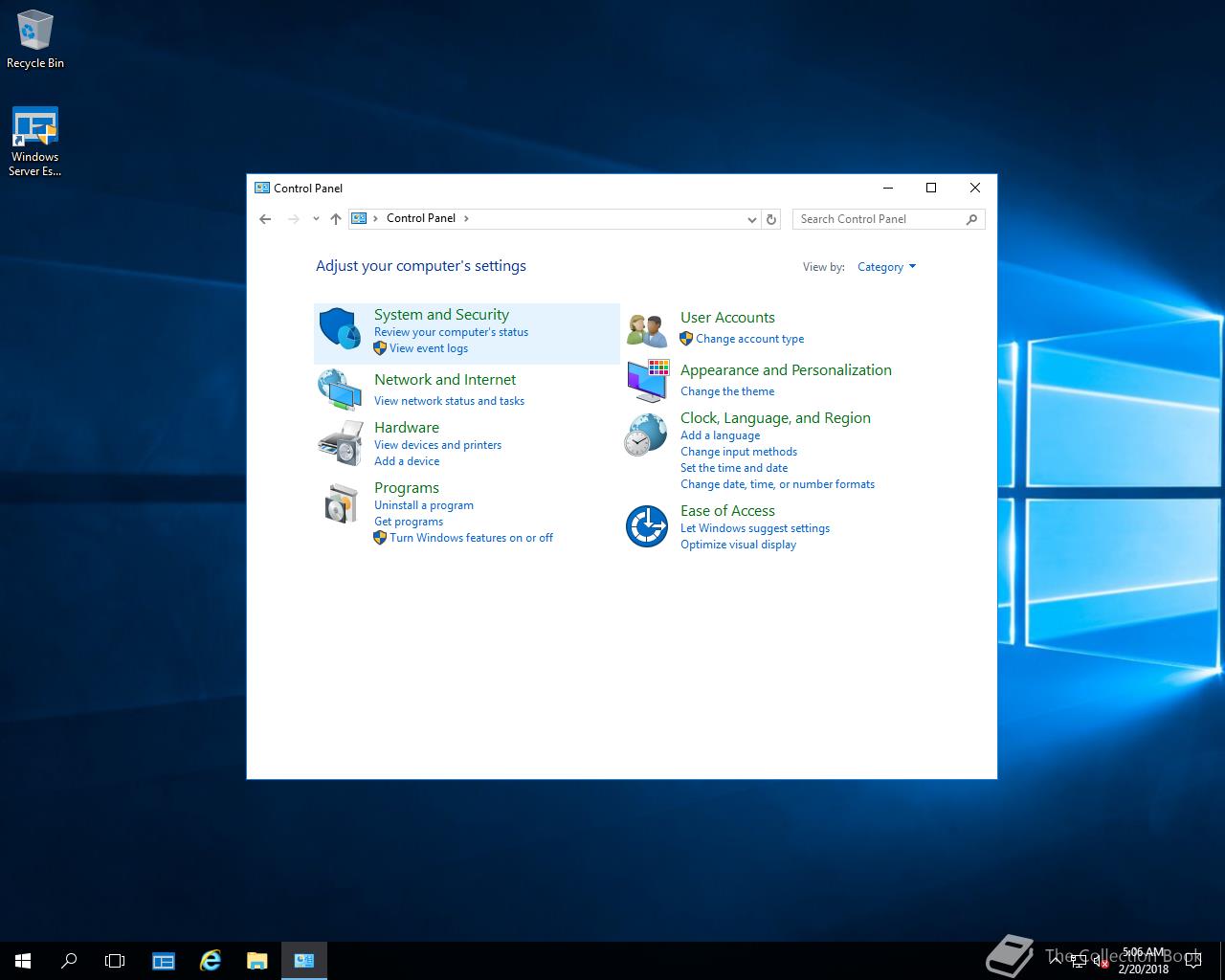Screen dimensions: 1225x980
Task: Open Appearance and Personalization heading
Action: [x=786, y=370]
